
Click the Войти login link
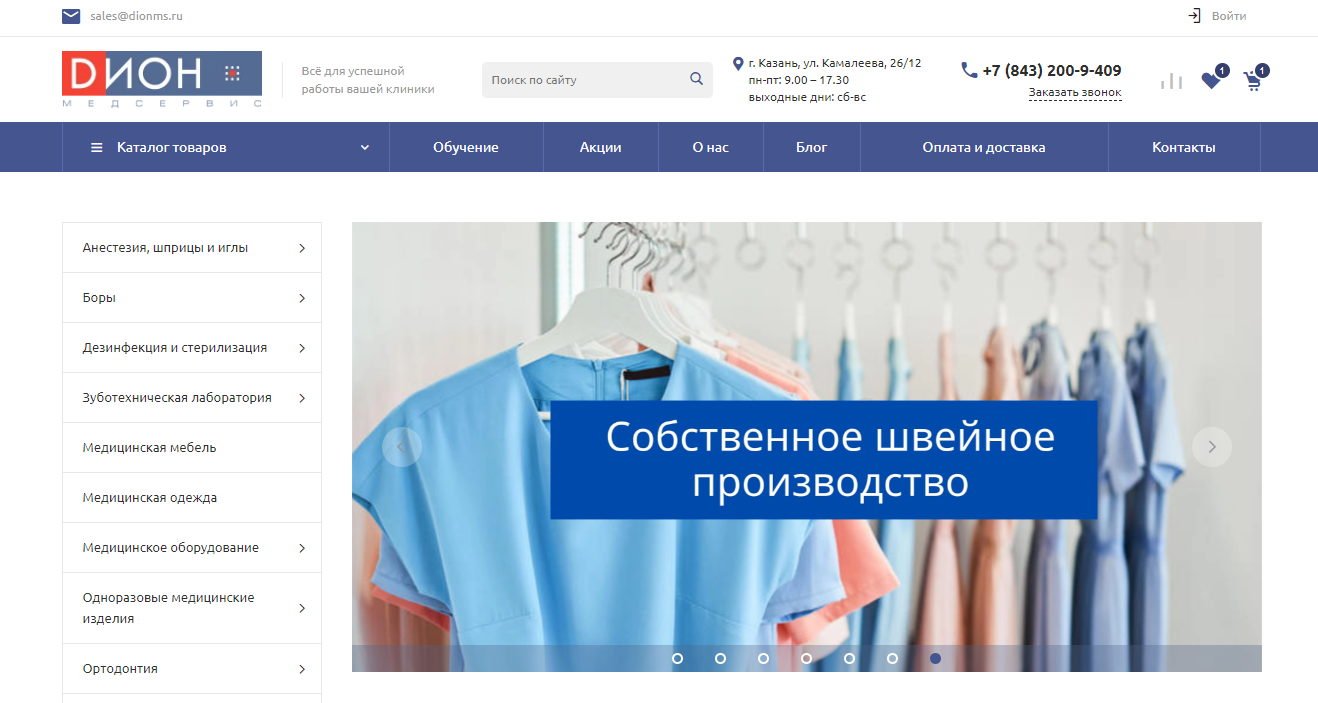1229,16
